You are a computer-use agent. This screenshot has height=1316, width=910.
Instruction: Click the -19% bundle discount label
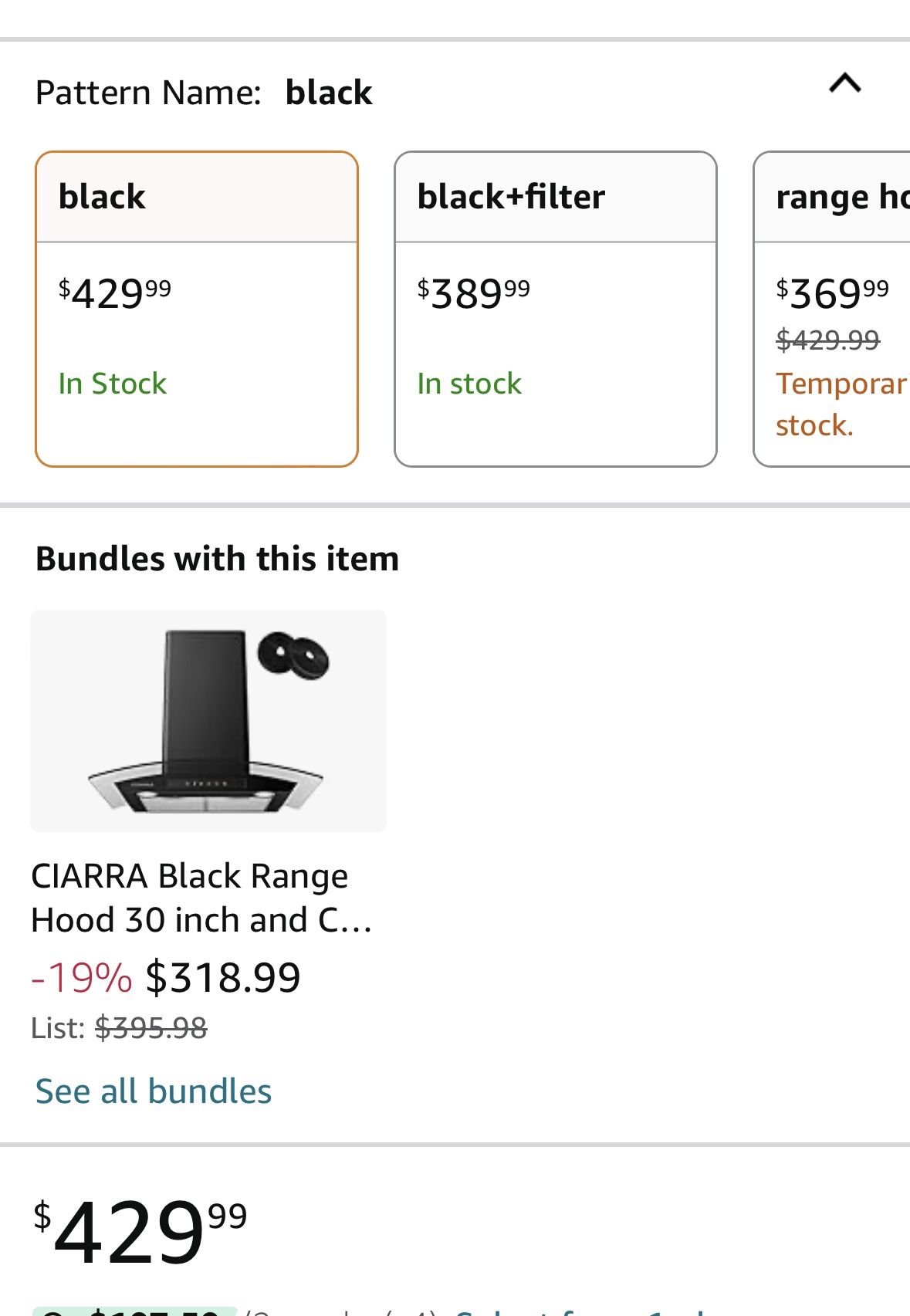[x=81, y=977]
